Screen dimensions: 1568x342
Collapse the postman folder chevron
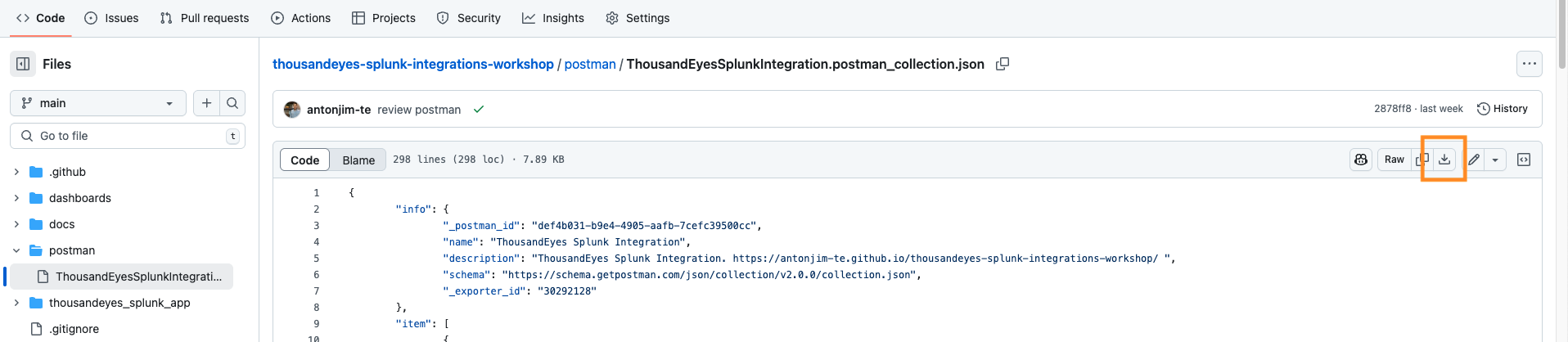pos(16,250)
